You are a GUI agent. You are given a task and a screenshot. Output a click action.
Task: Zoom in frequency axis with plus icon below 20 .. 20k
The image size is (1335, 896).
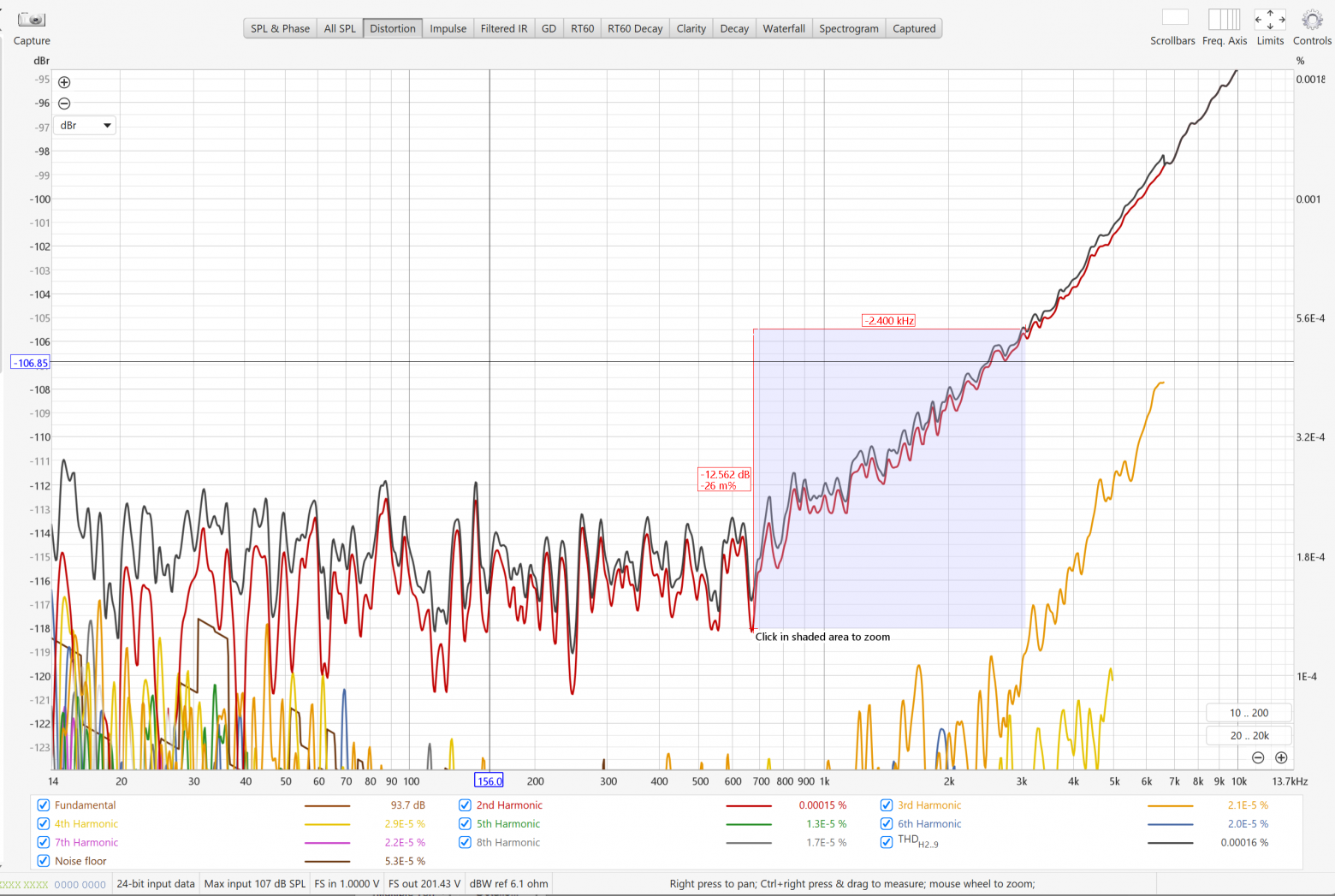tap(1281, 757)
